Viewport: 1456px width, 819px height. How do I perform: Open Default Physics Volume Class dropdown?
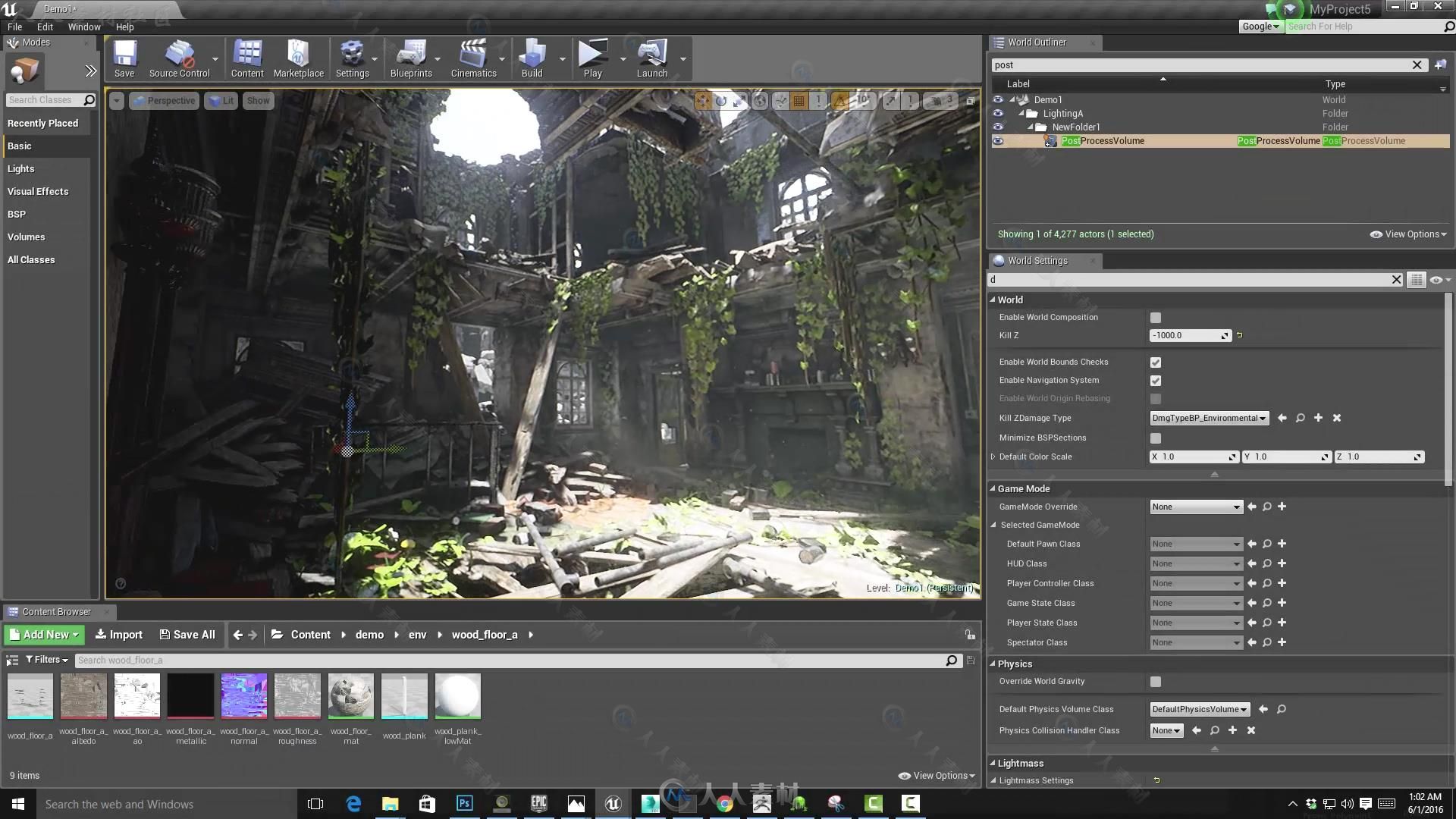pos(1199,709)
